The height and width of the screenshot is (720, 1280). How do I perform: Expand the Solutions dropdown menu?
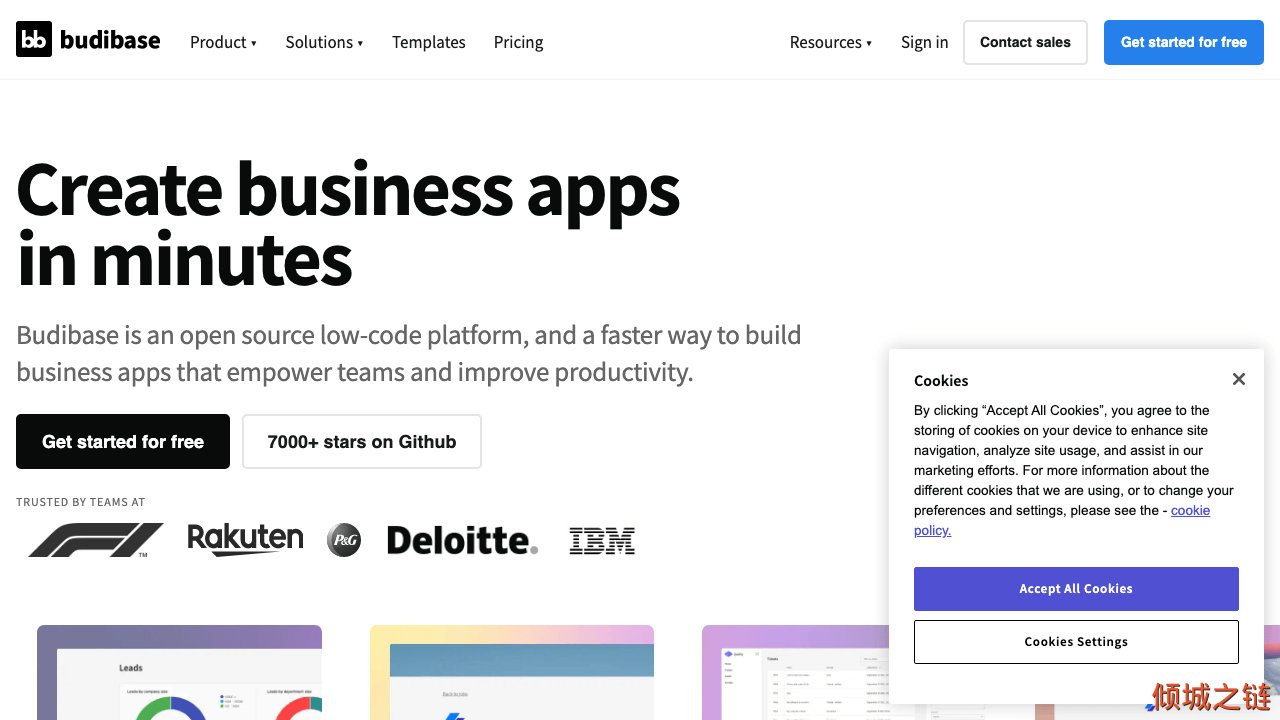pos(324,42)
